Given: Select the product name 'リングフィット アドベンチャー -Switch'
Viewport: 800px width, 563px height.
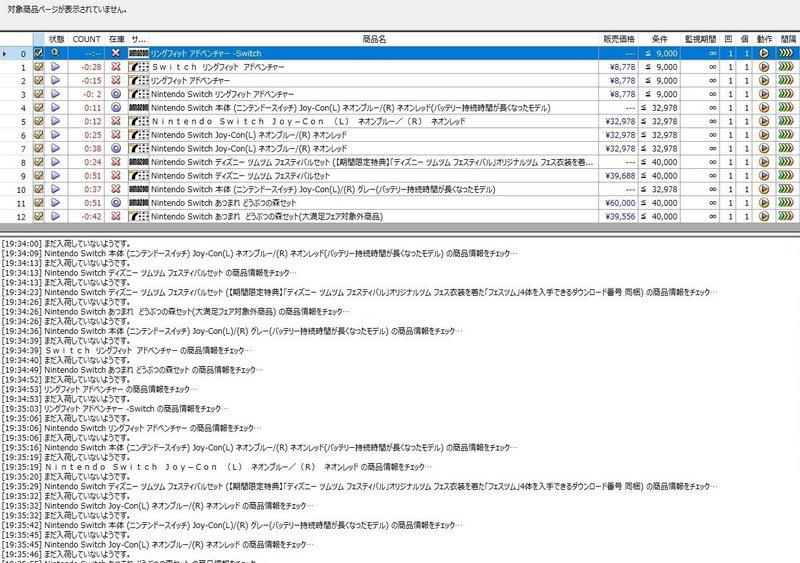Looking at the screenshot, I should (206, 53).
